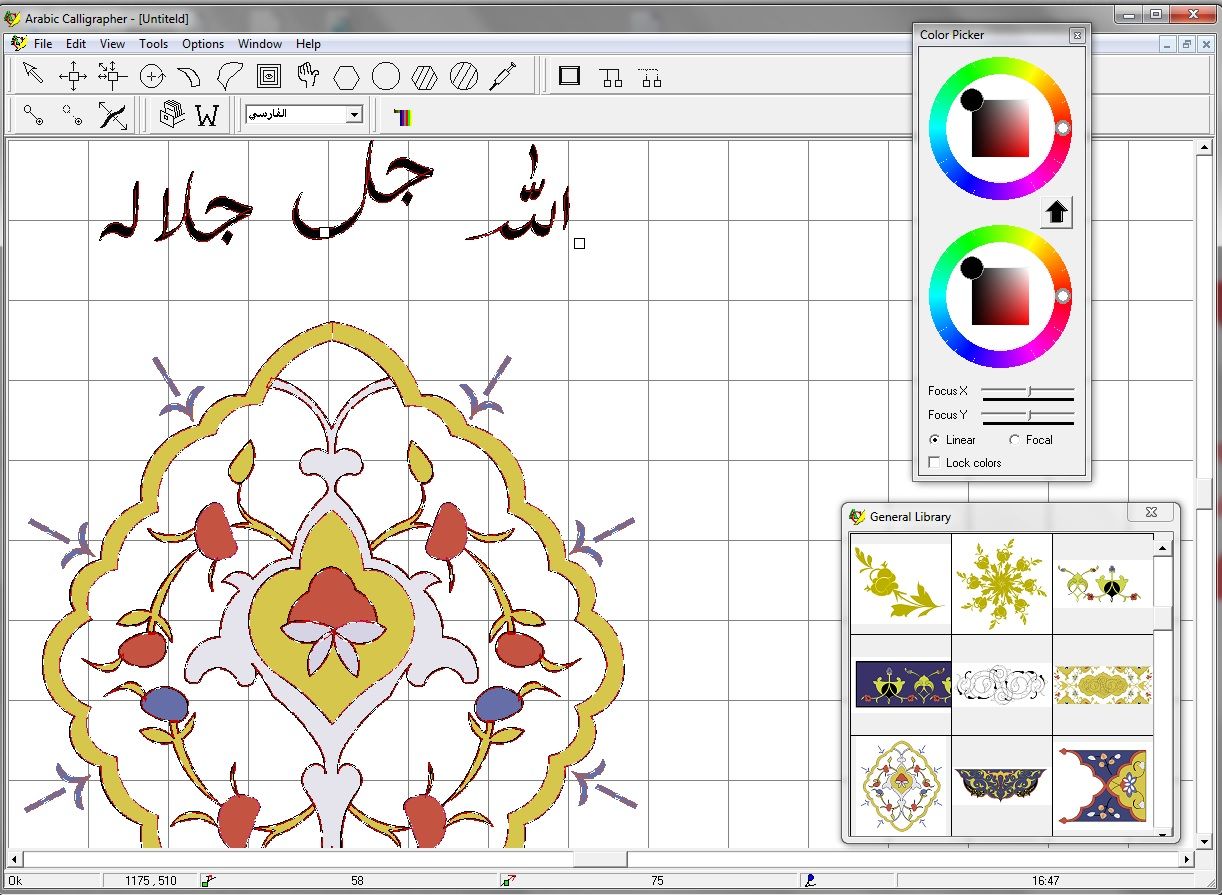Viewport: 1222px width, 895px height.
Task: Pick the small flower motif library thumbnail
Action: tap(1103, 583)
